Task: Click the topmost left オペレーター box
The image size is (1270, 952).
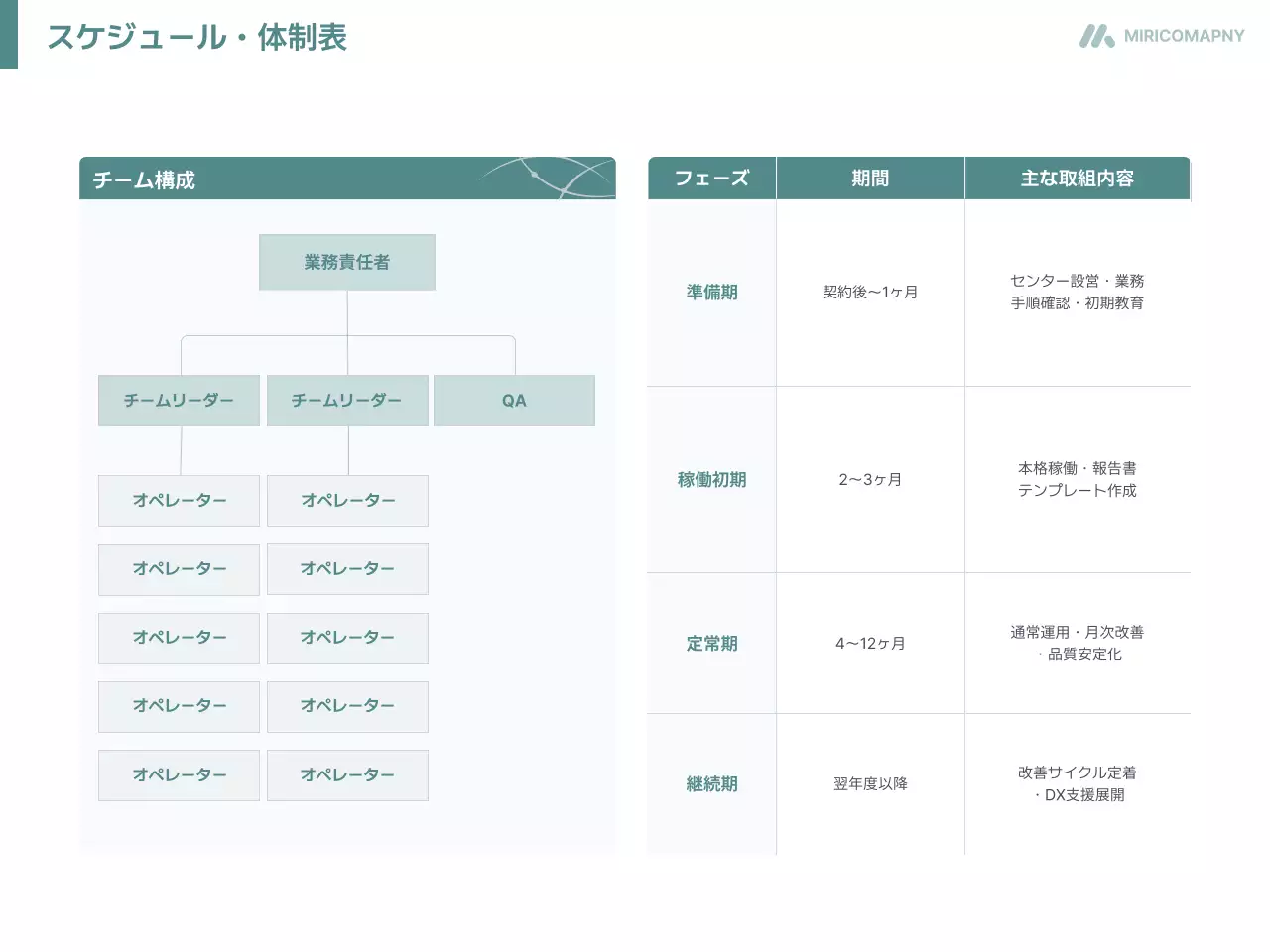Action: click(x=179, y=501)
